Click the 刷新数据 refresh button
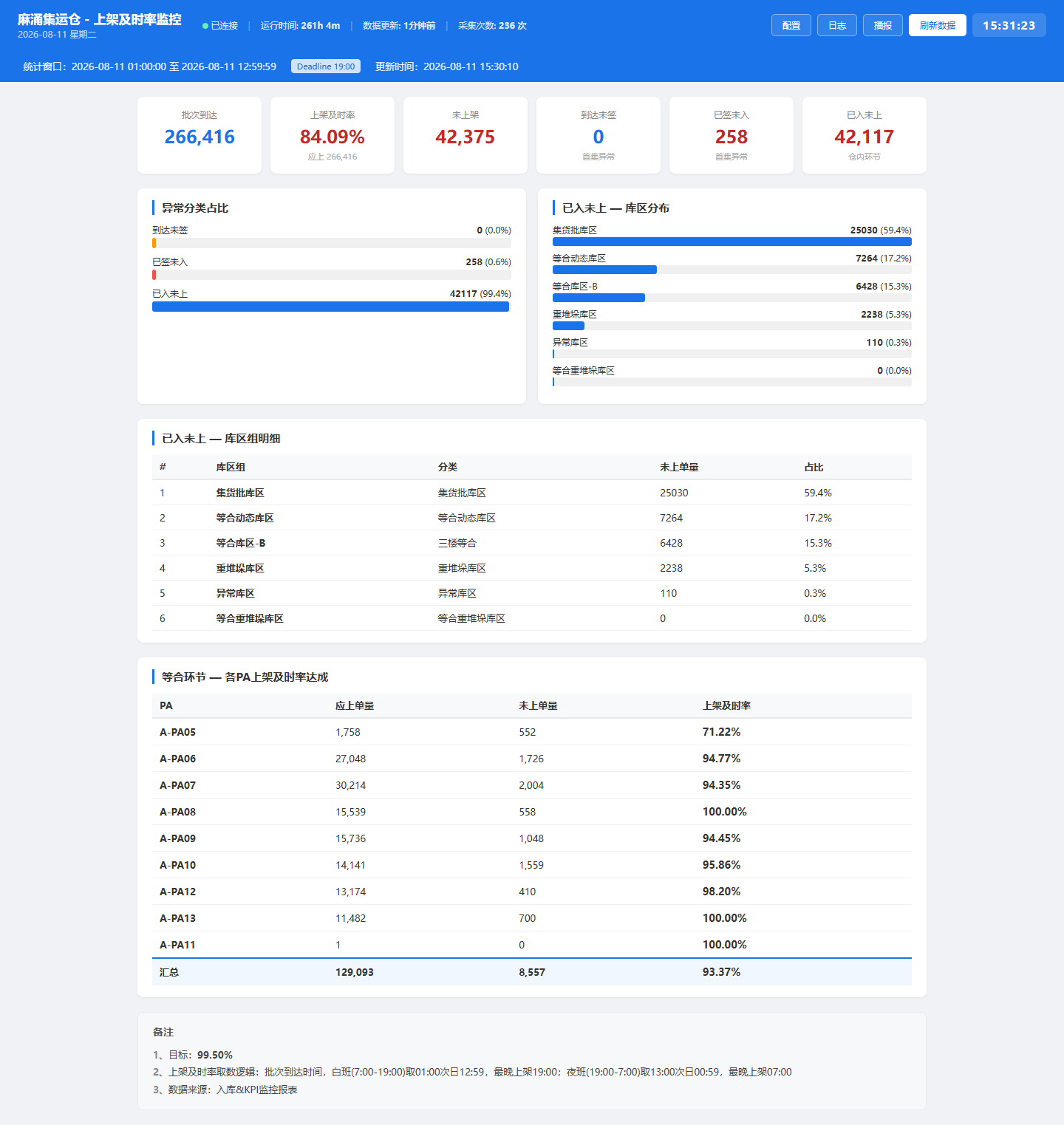The image size is (1064, 1125). click(x=938, y=25)
